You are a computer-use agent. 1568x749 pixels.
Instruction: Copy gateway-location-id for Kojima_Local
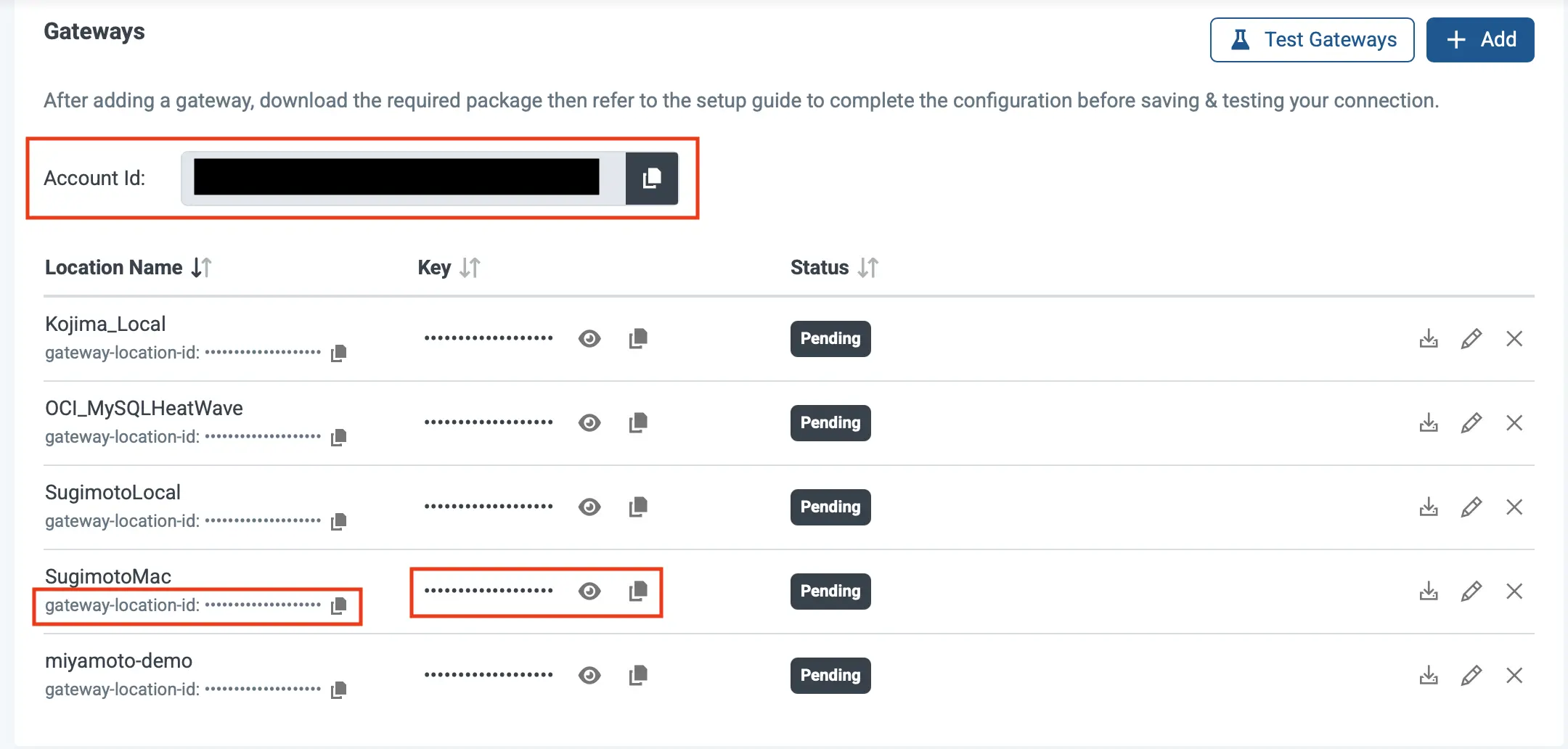point(338,353)
